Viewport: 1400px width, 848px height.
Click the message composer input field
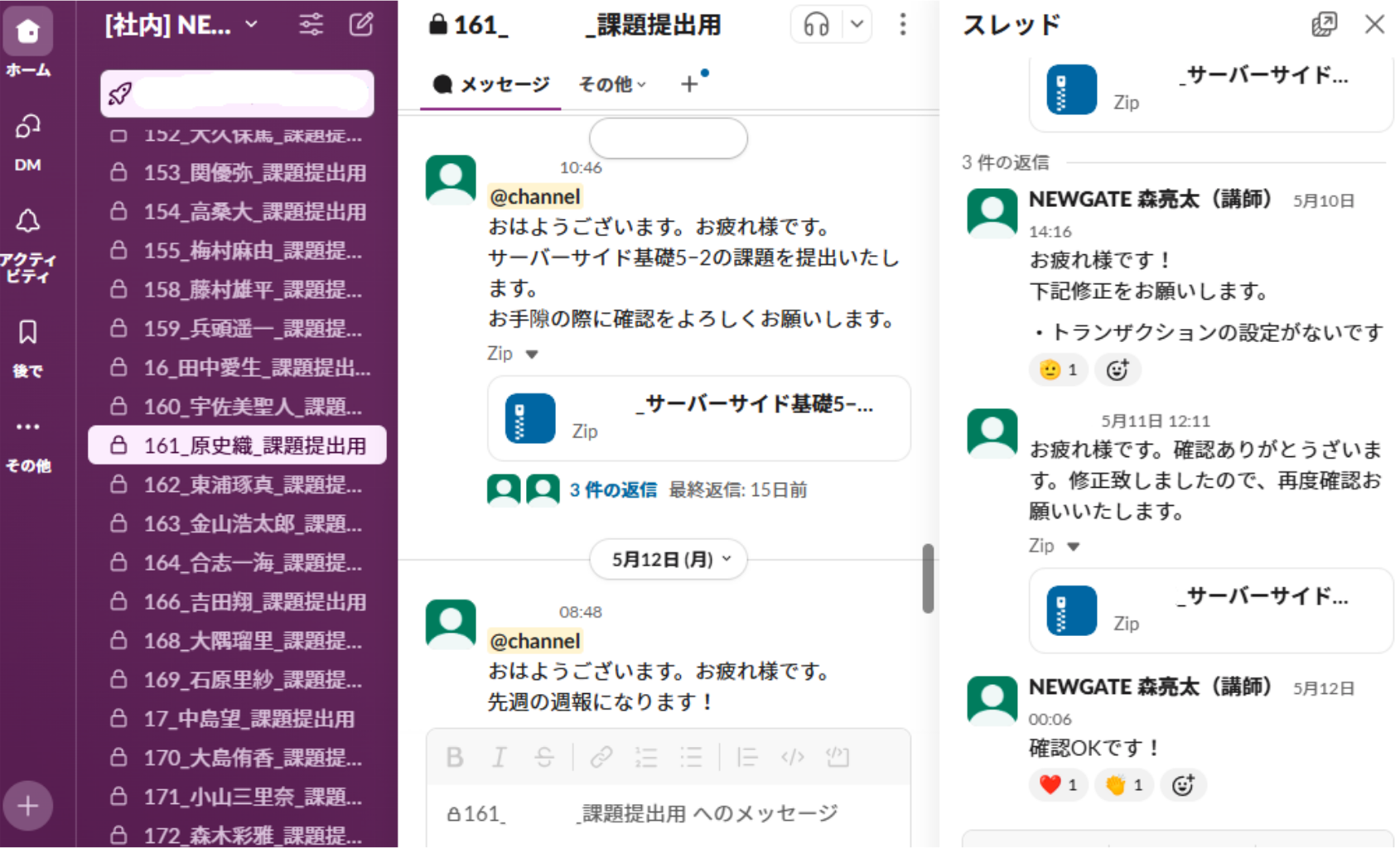[669, 813]
